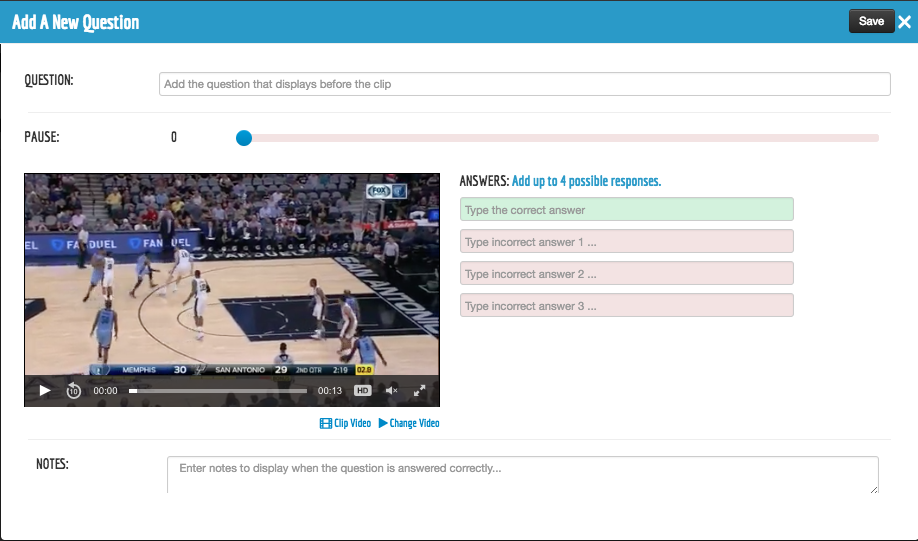Click the pause slider handle
Image resolution: width=918 pixels, height=541 pixels.
tap(243, 138)
